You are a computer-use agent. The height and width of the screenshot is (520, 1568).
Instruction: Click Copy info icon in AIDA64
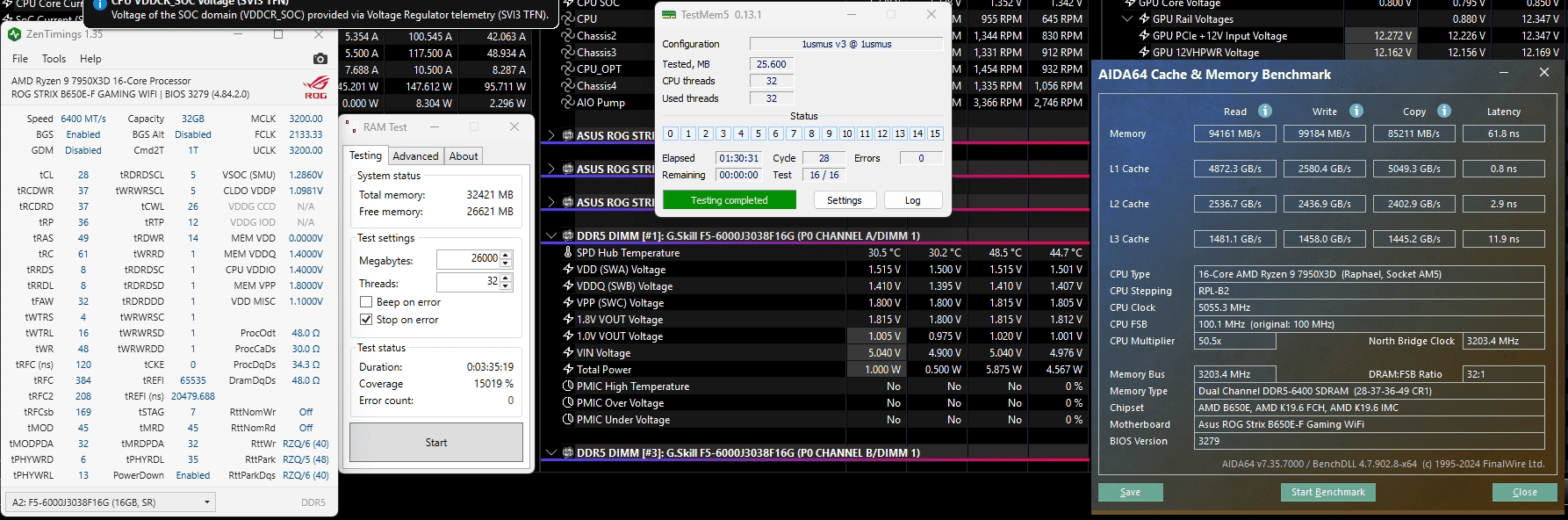[x=1444, y=111]
